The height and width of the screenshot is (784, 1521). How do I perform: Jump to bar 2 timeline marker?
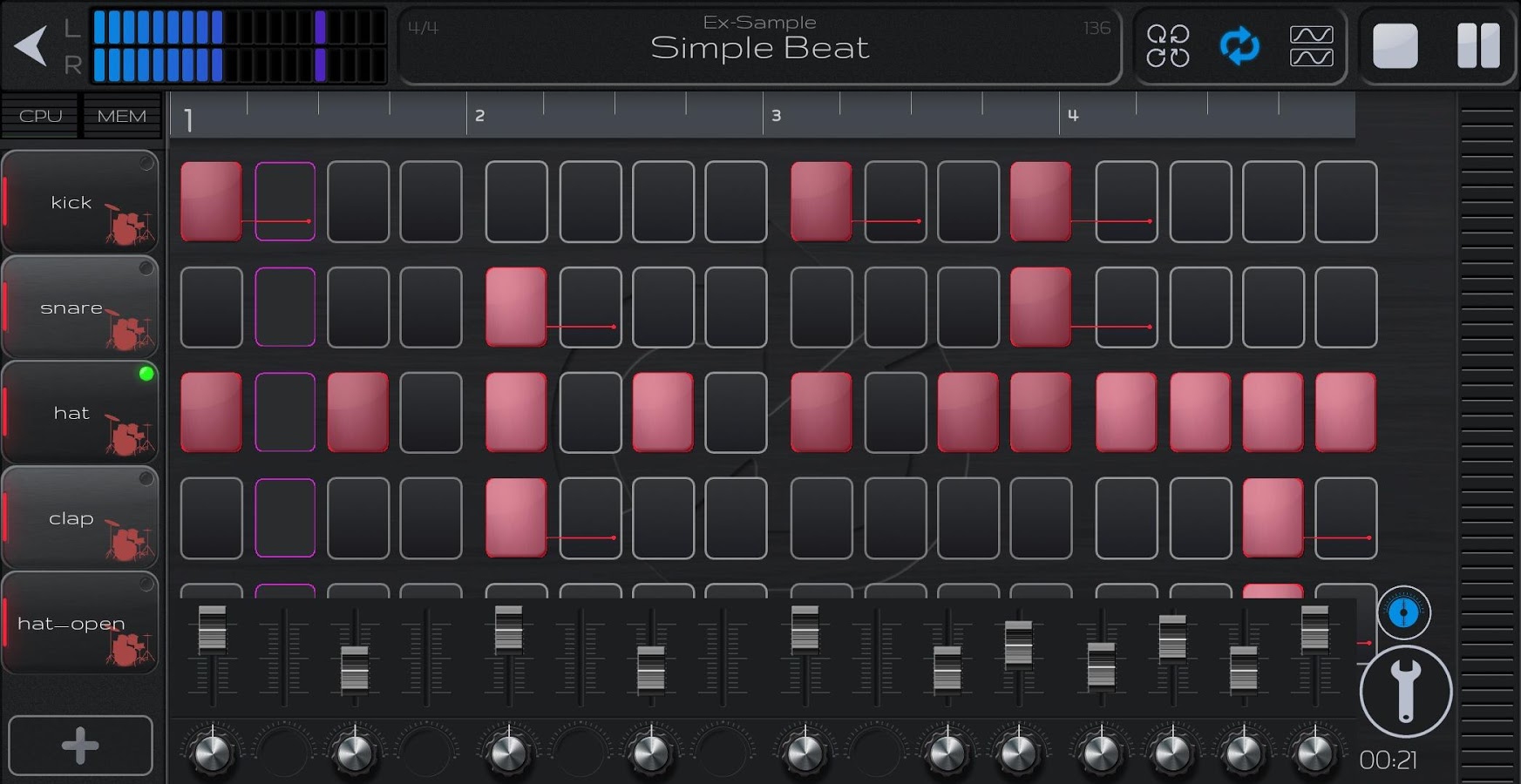(479, 115)
